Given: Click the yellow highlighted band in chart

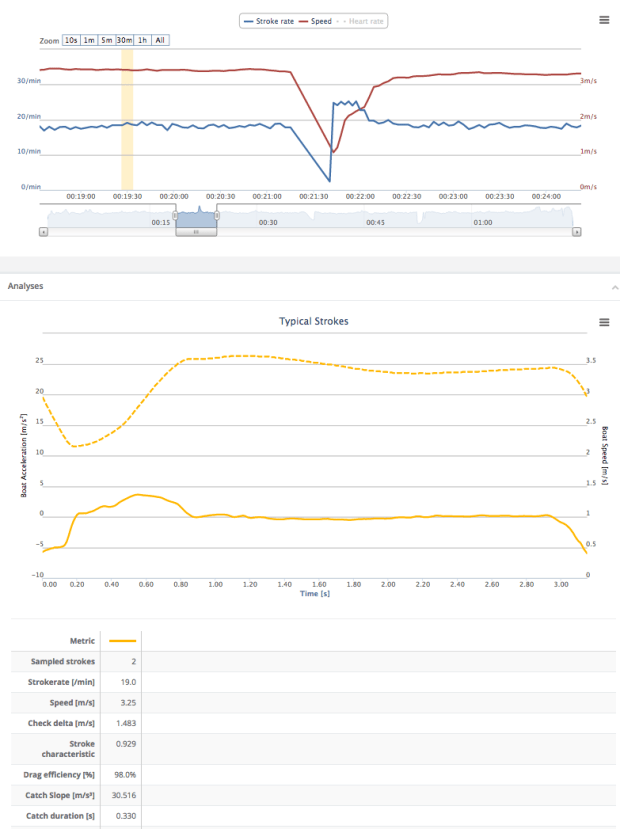Looking at the screenshot, I should [127, 118].
